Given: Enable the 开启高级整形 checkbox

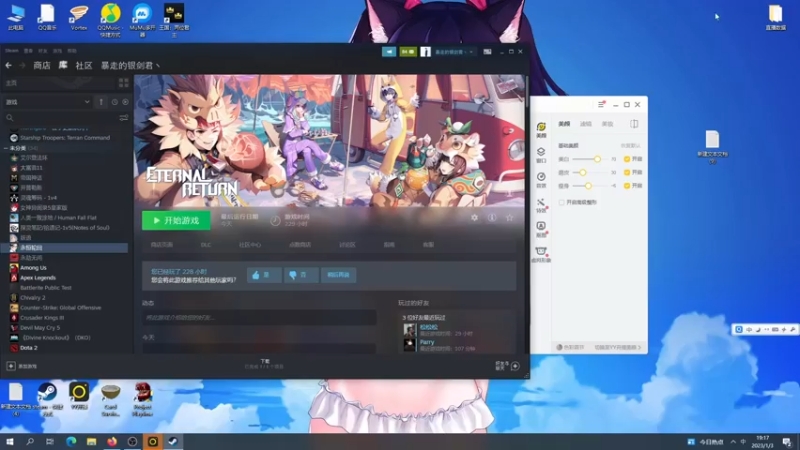Looking at the screenshot, I should (x=562, y=203).
